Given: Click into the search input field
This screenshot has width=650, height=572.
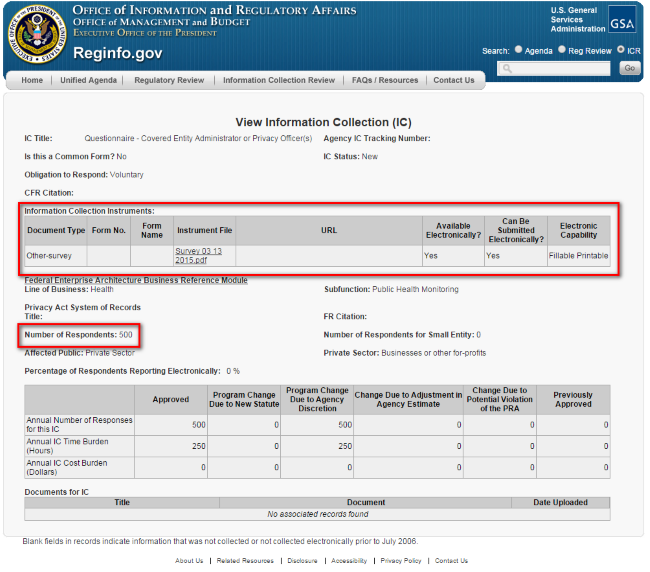Looking at the screenshot, I should pos(554,68).
